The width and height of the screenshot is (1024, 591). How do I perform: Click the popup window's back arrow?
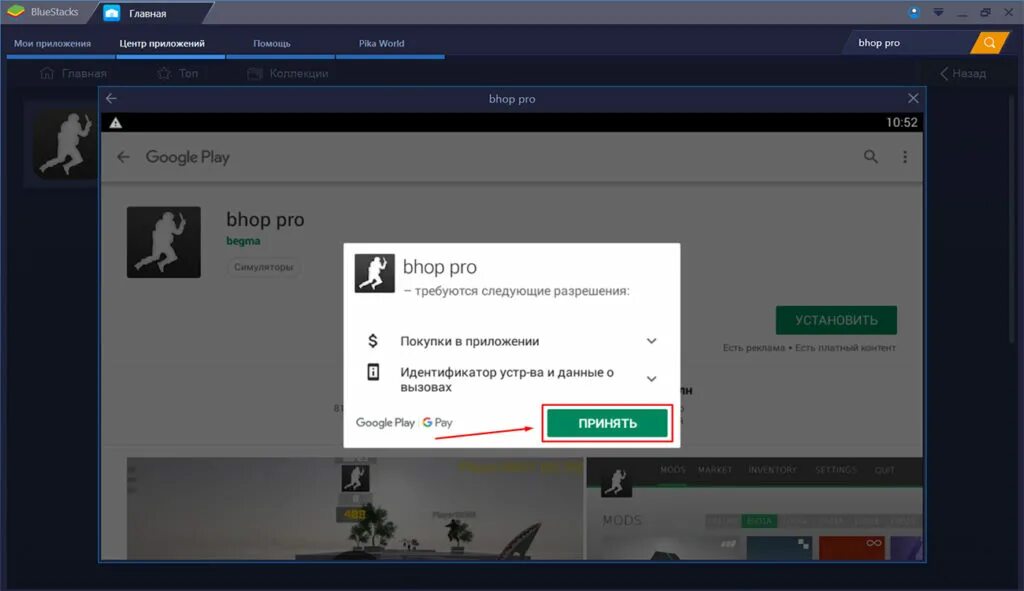tap(112, 98)
